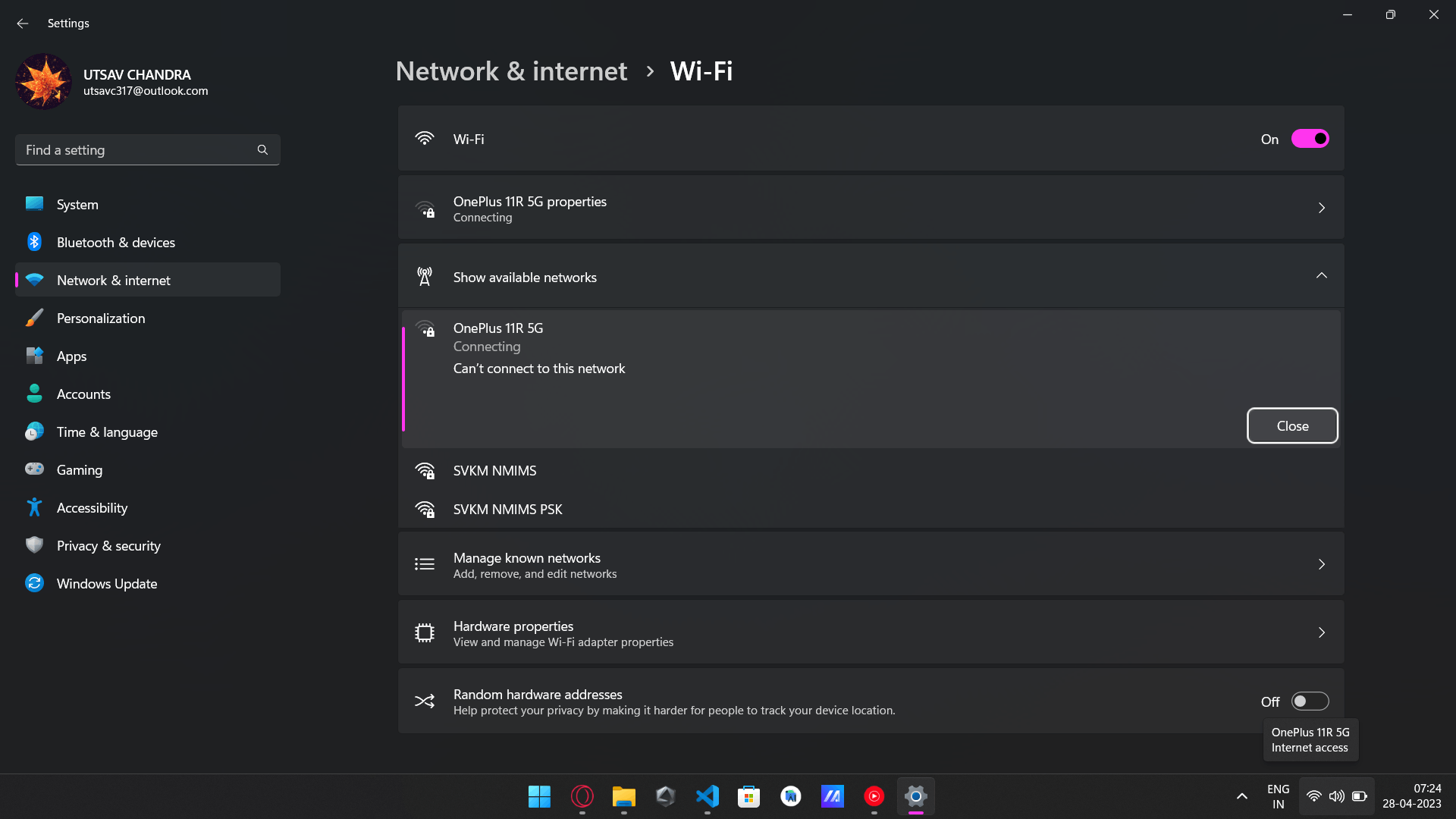Open Bluetooth & devices from its sidebar icon
The image size is (1456, 819).
coord(34,242)
